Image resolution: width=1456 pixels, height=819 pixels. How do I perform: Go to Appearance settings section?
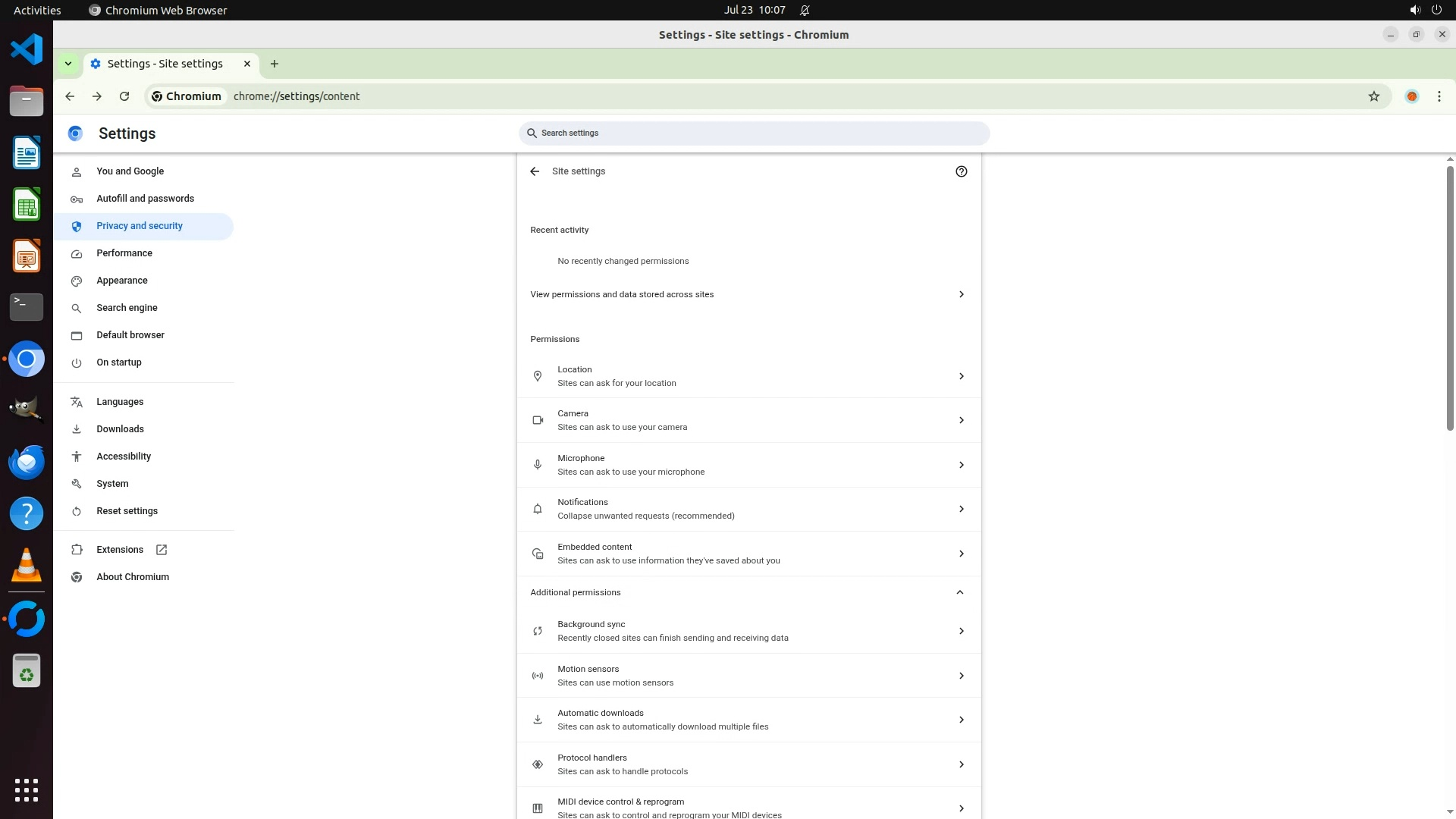point(122,281)
